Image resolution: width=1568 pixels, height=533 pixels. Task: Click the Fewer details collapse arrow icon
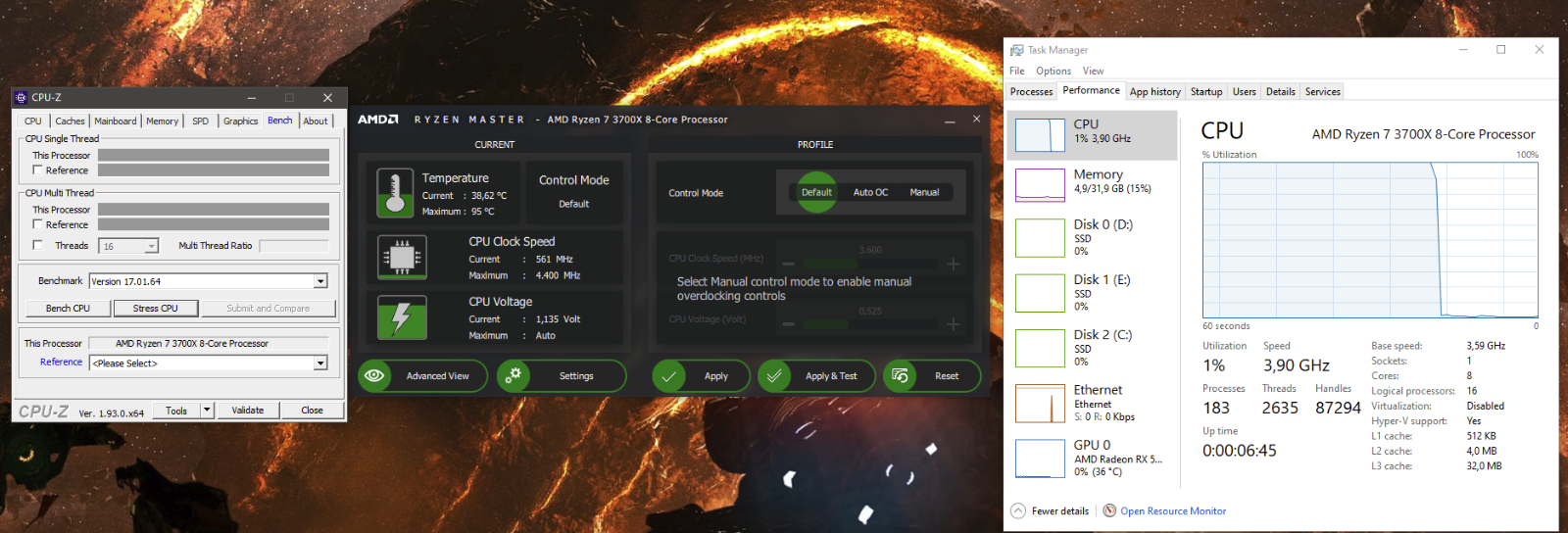1018,510
